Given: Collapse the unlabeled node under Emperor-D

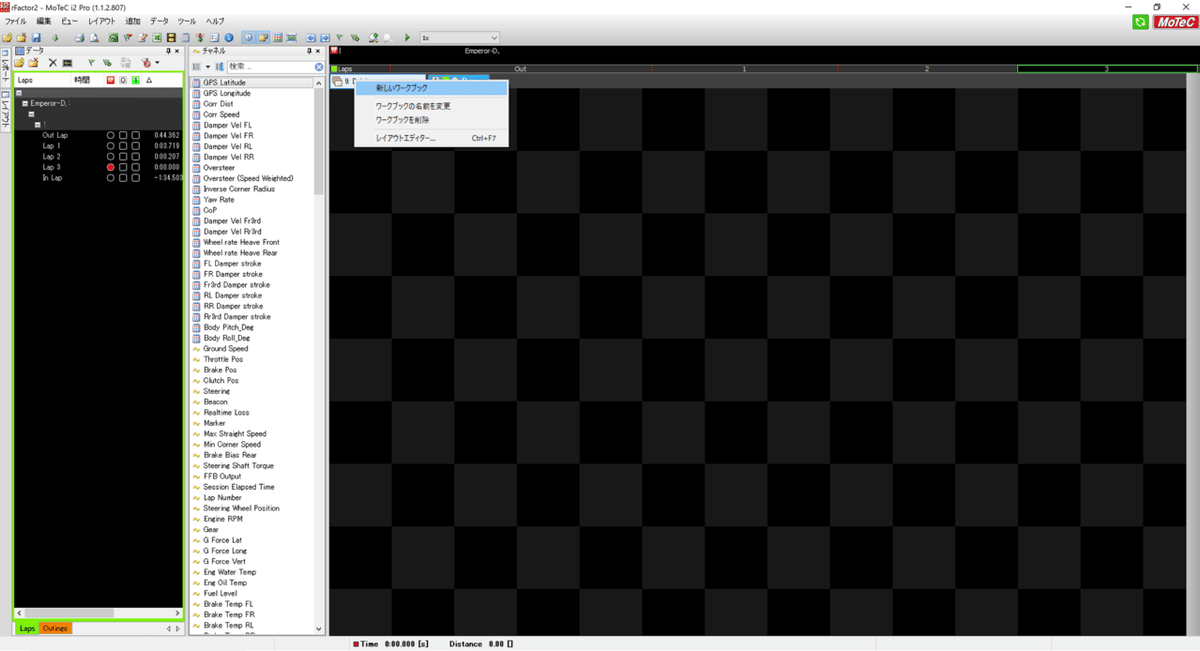Looking at the screenshot, I should click(x=31, y=114).
